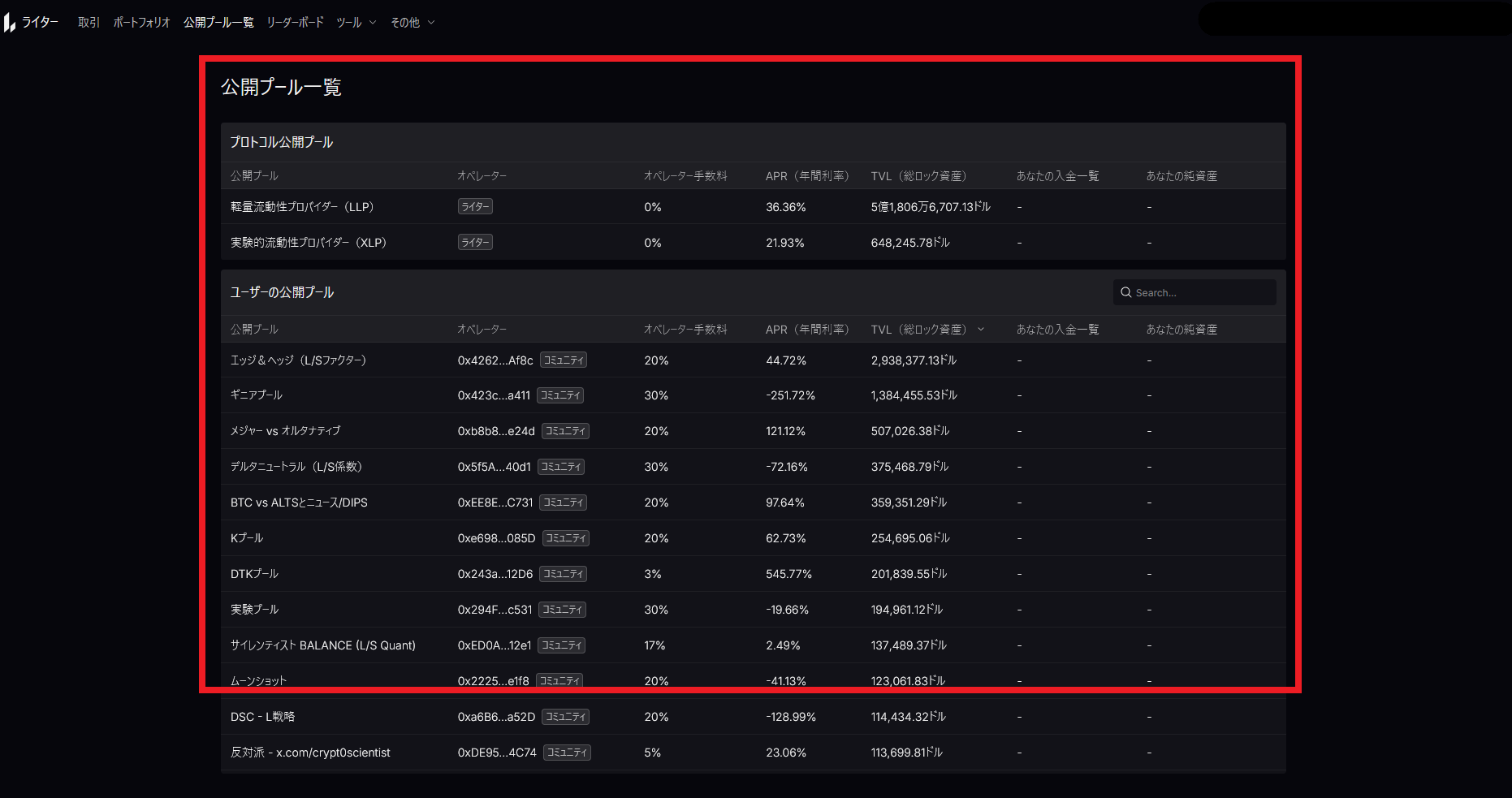Viewport: 1512px width, 798px height.
Task: Click the search magnifier icon
Action: click(x=1125, y=292)
